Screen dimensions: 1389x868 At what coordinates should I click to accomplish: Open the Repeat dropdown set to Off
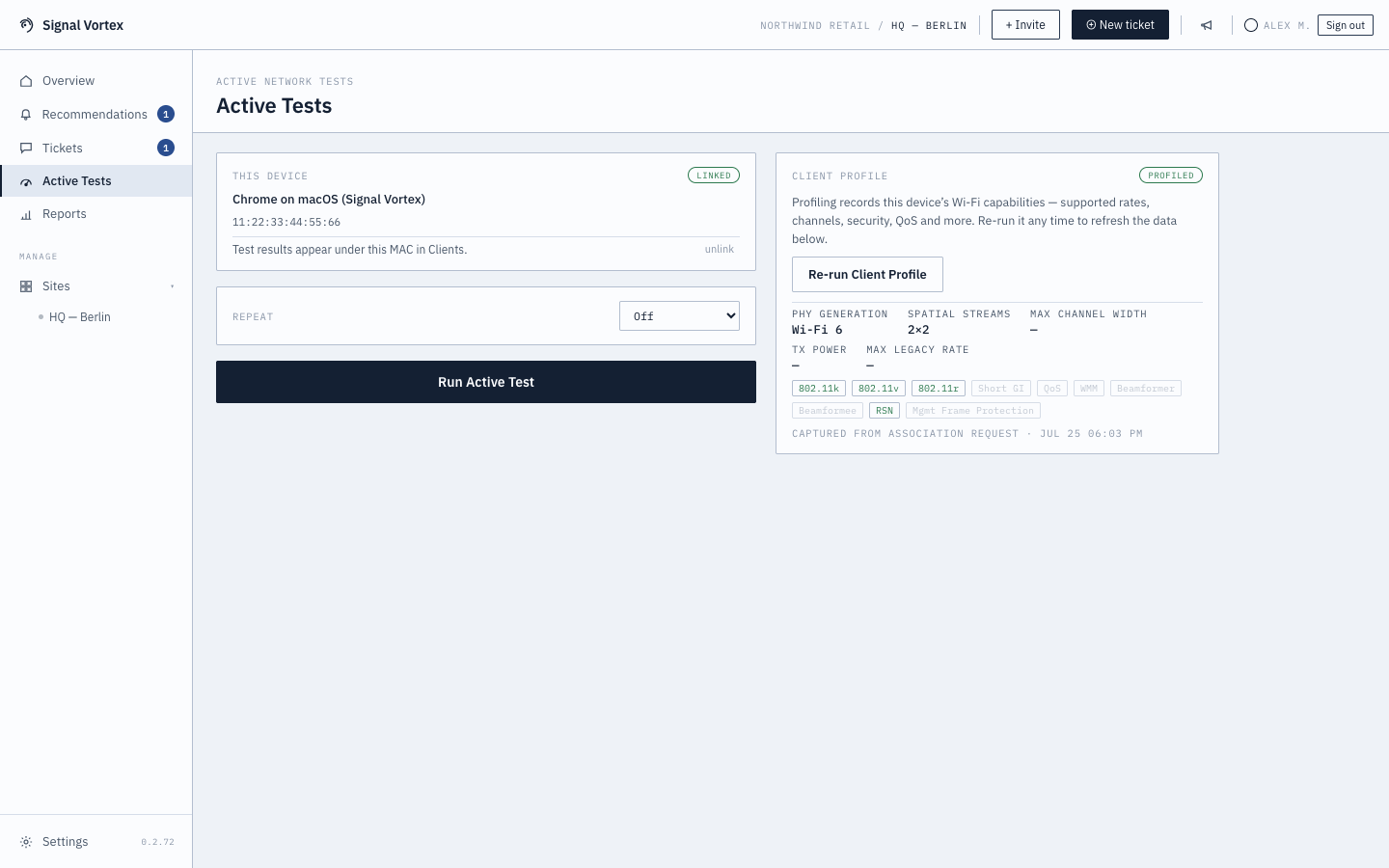(679, 316)
